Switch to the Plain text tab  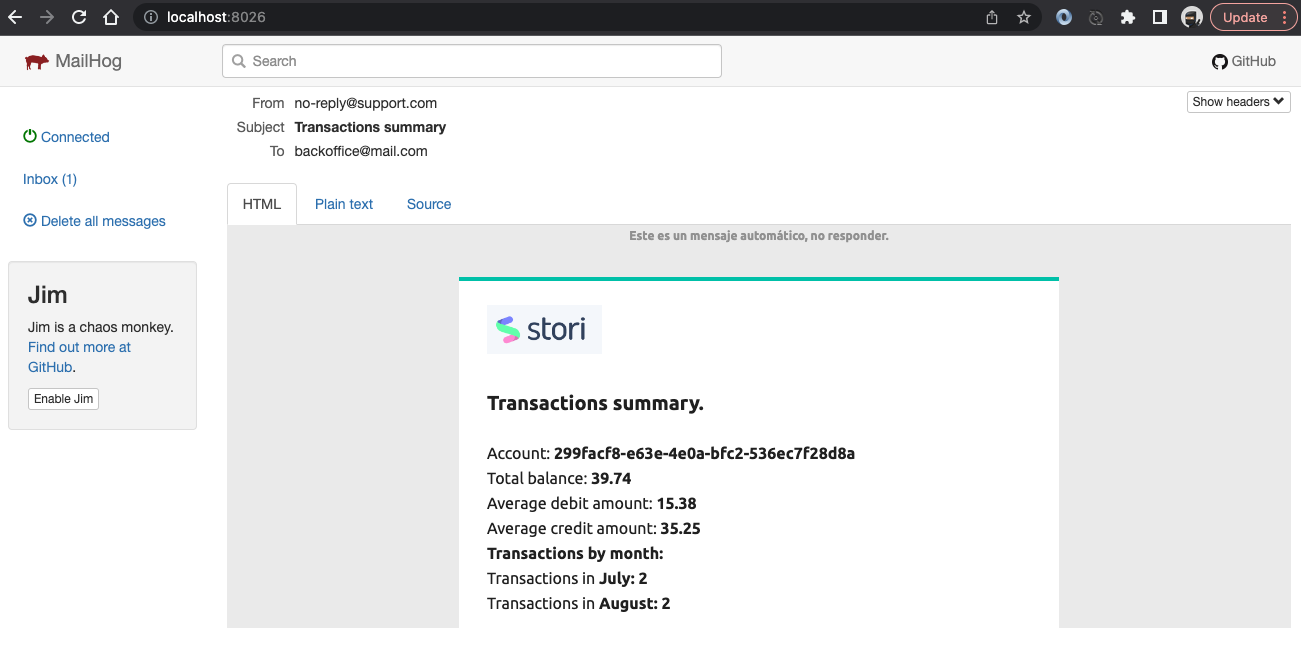point(343,204)
